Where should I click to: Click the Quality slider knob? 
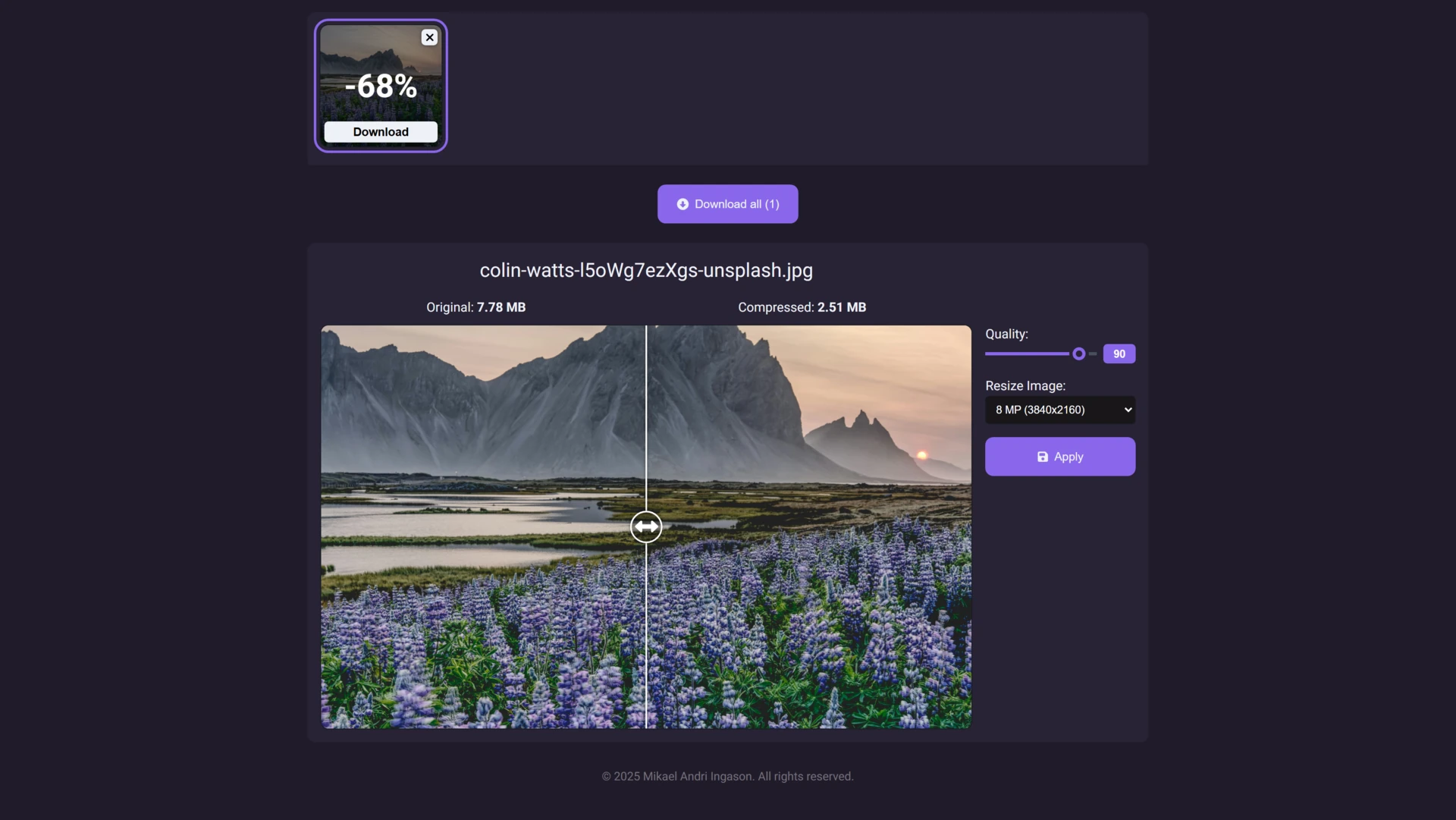tap(1078, 353)
